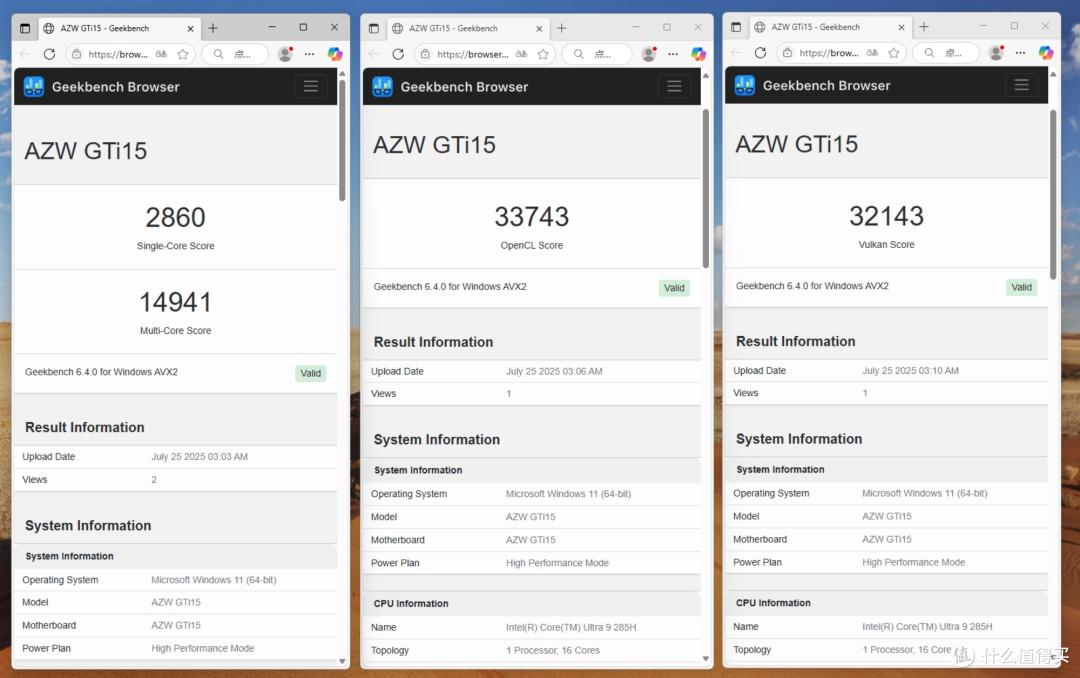Click the 2860 Single-Core Score value
The height and width of the screenshot is (678, 1080).
(x=176, y=218)
